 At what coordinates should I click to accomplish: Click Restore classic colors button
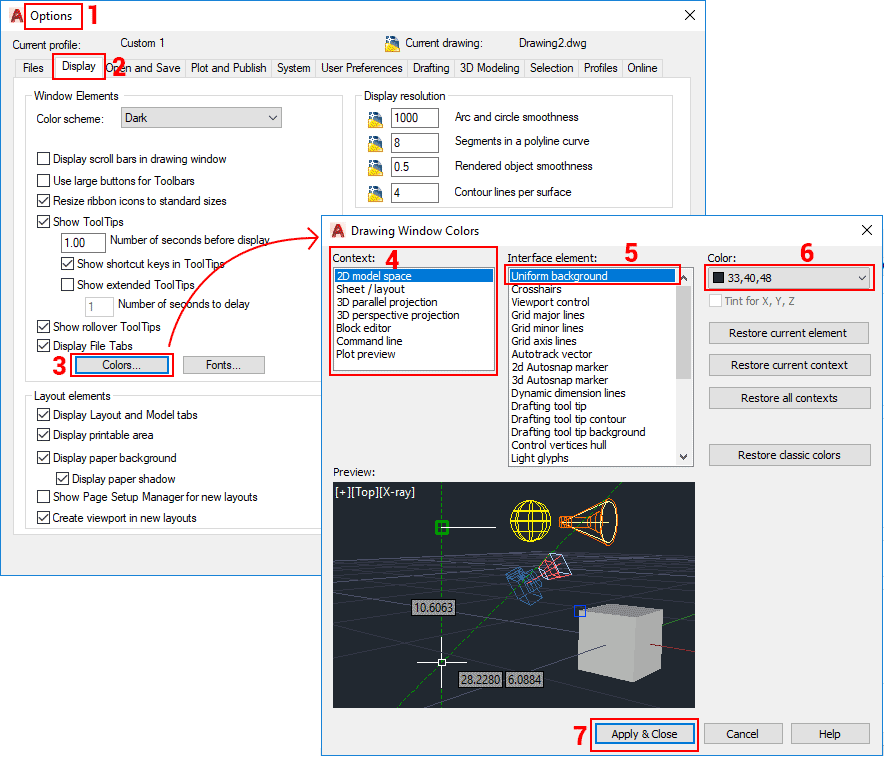click(x=789, y=455)
